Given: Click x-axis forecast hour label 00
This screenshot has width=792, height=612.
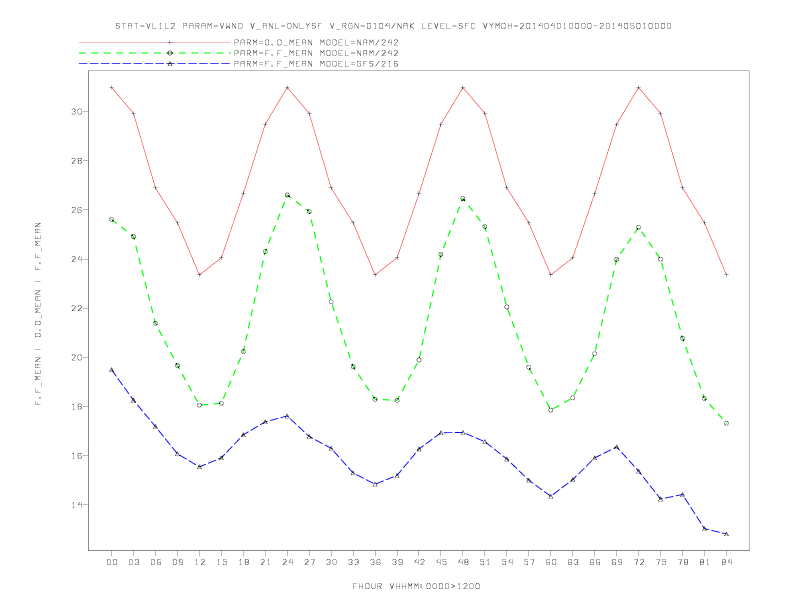Looking at the screenshot, I should [x=112, y=562].
